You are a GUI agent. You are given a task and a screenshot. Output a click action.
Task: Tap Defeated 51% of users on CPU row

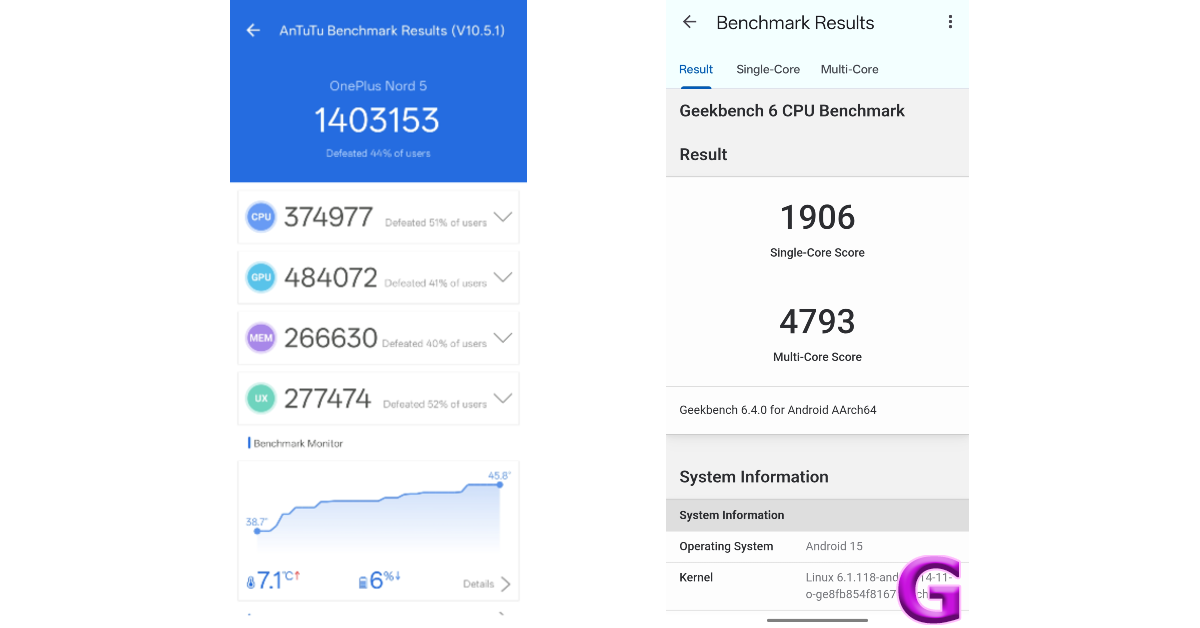click(436, 223)
